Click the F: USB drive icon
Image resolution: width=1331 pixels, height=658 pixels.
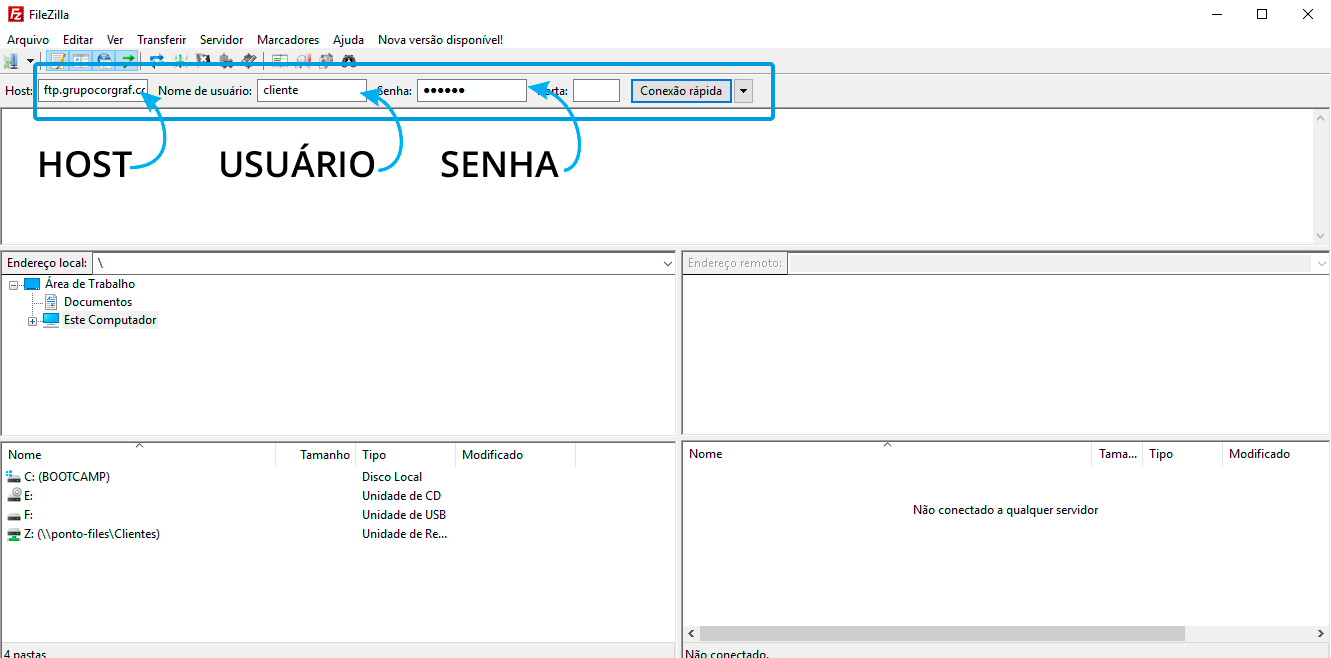(x=13, y=515)
